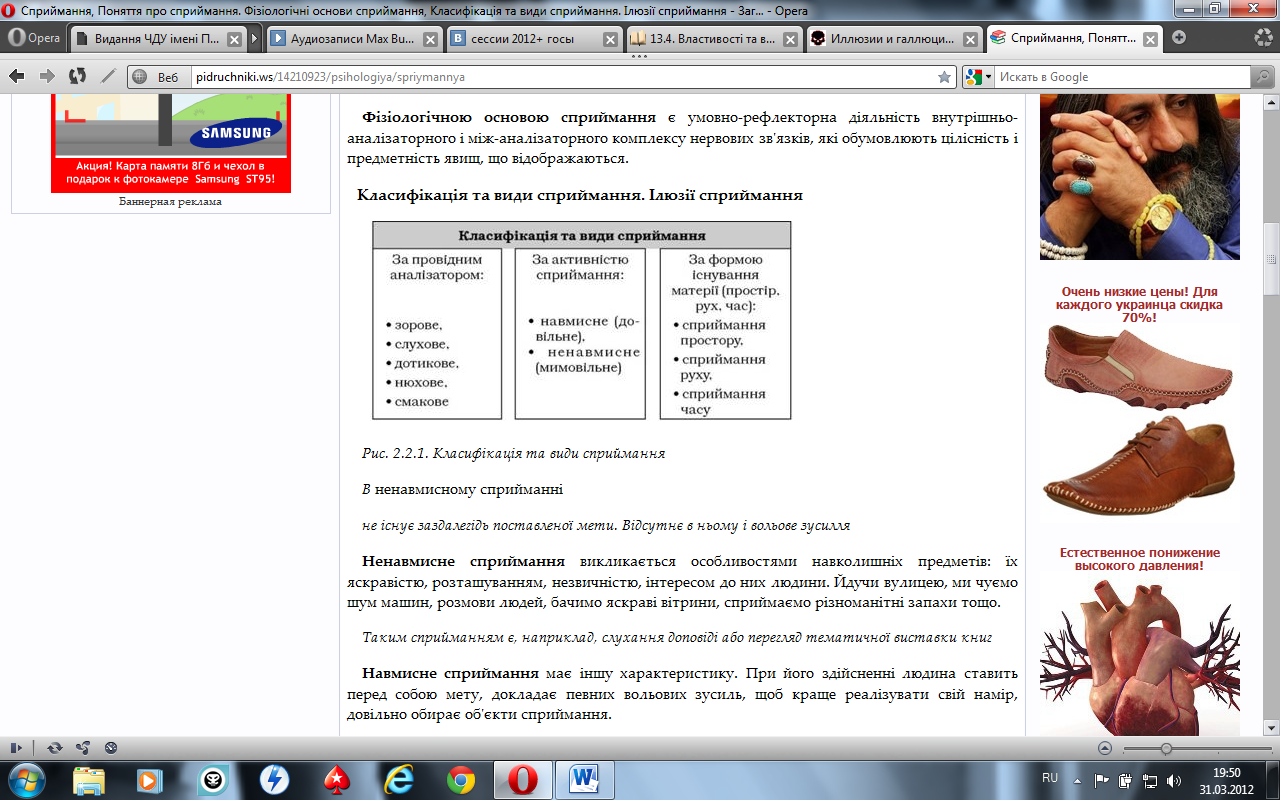Open the Windows Start menu
1280x800 pixels.
[26, 779]
